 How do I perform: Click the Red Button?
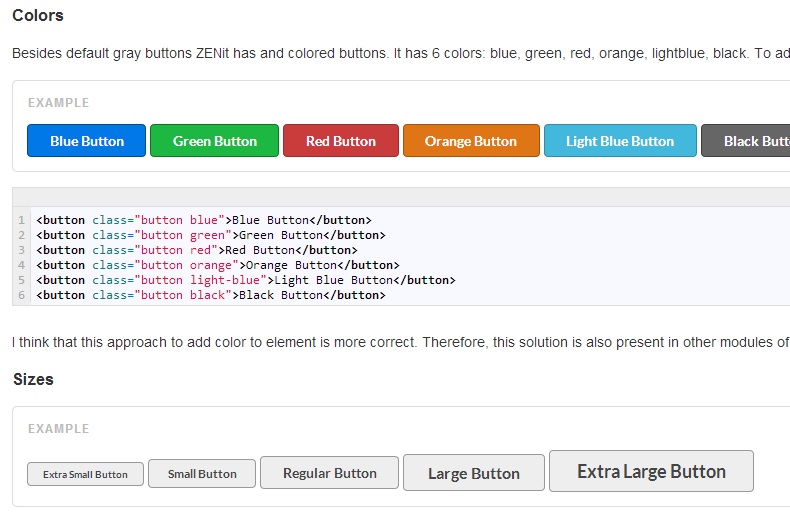pos(340,141)
